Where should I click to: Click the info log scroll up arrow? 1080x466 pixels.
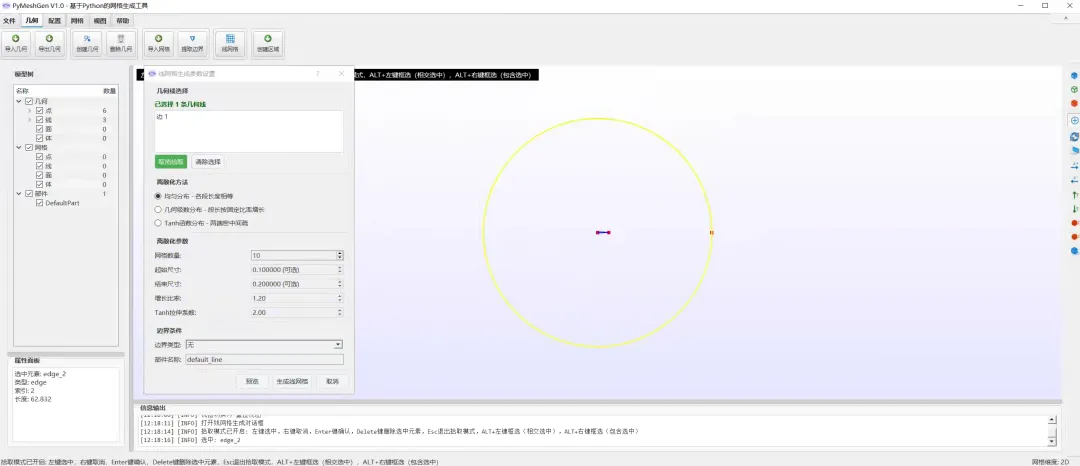tap(1052, 419)
